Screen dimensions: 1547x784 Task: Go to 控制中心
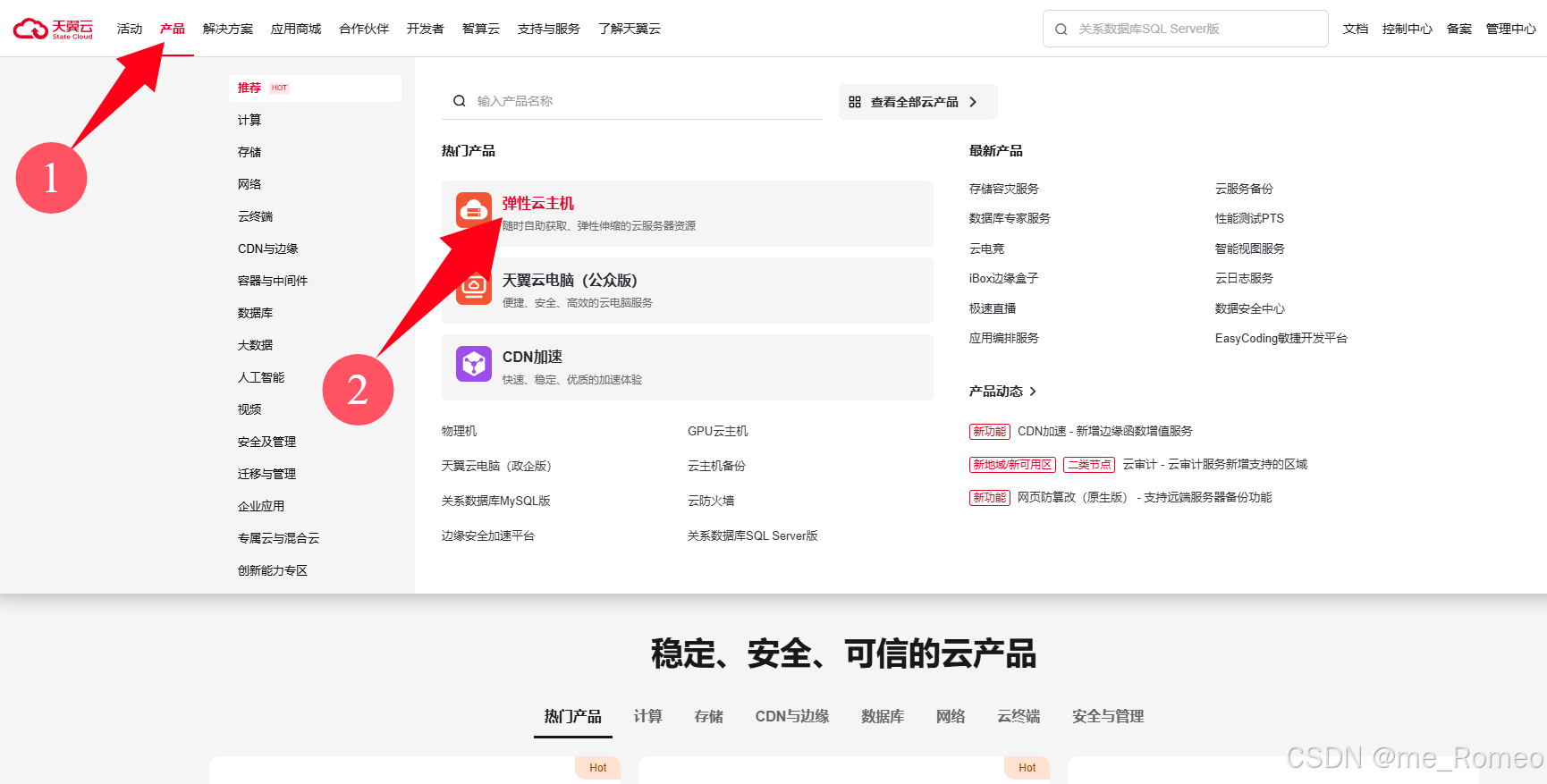[x=1408, y=29]
